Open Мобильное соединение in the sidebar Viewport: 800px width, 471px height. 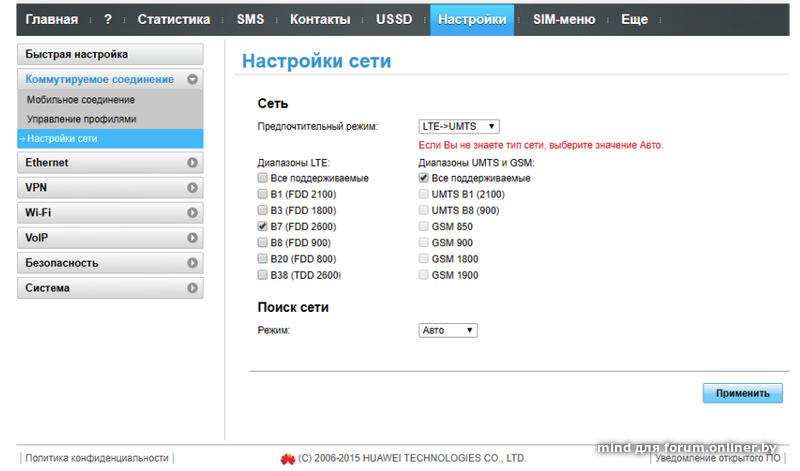(81, 100)
